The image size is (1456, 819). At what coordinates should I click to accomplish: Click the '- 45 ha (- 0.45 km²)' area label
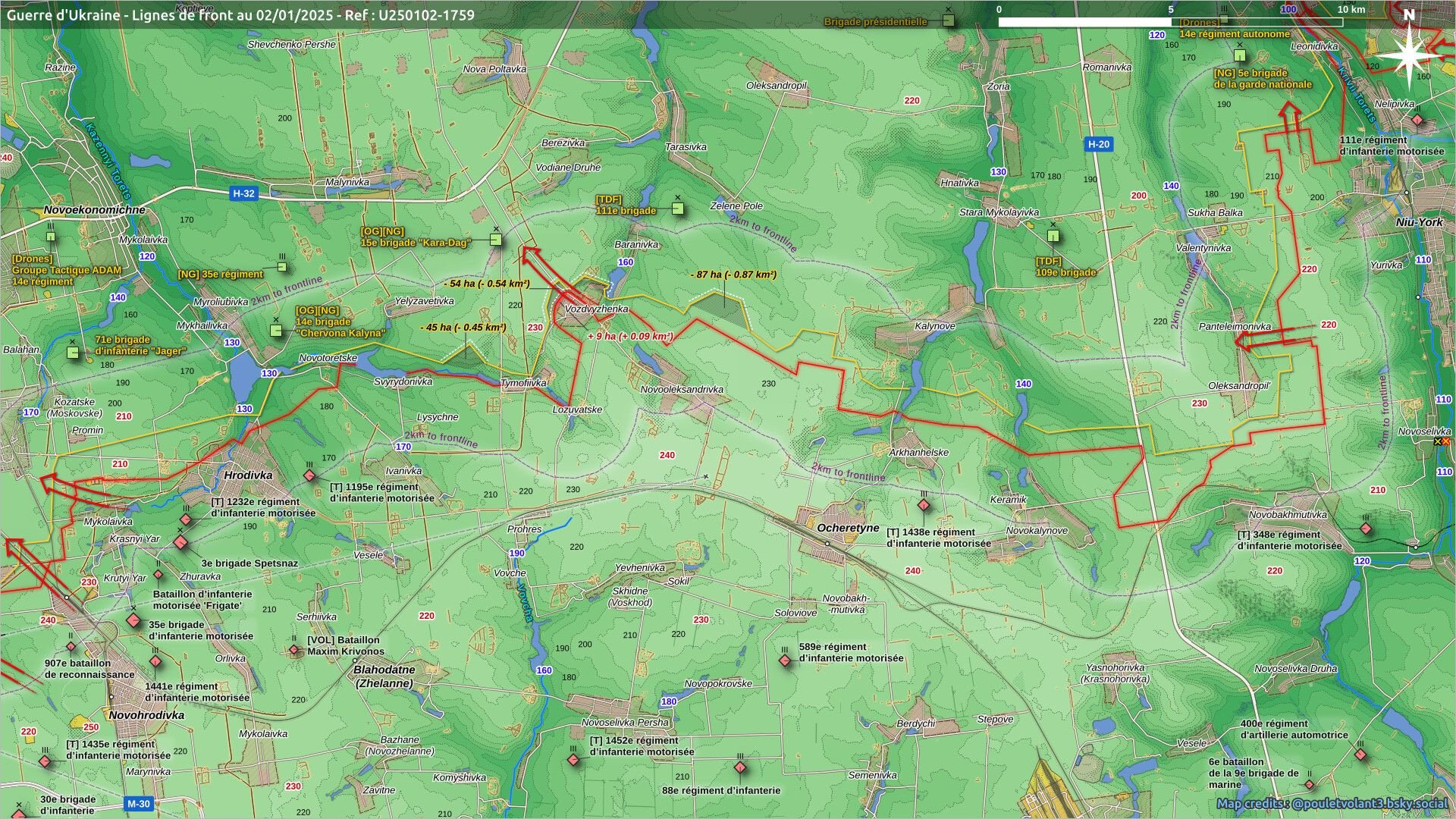coord(463,328)
